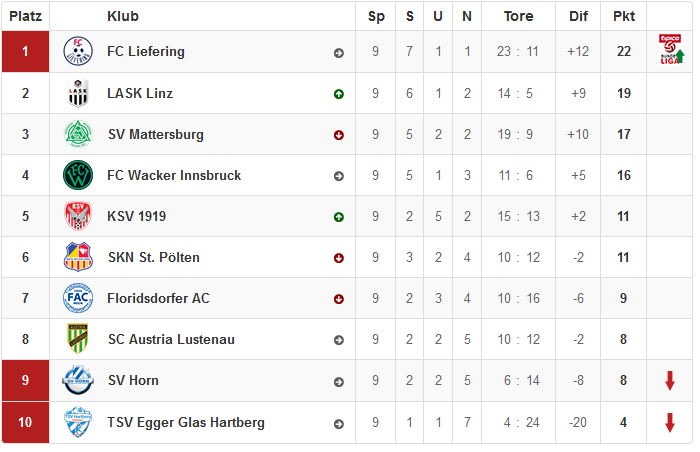
Task: Click the FC Wacker Innsbruck logo
Action: [78, 175]
